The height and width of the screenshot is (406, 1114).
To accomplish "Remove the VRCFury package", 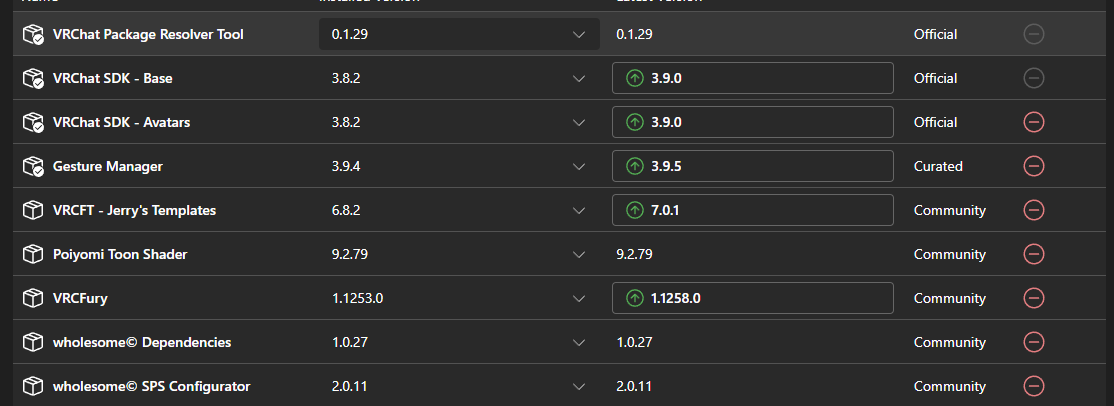I will (1034, 298).
